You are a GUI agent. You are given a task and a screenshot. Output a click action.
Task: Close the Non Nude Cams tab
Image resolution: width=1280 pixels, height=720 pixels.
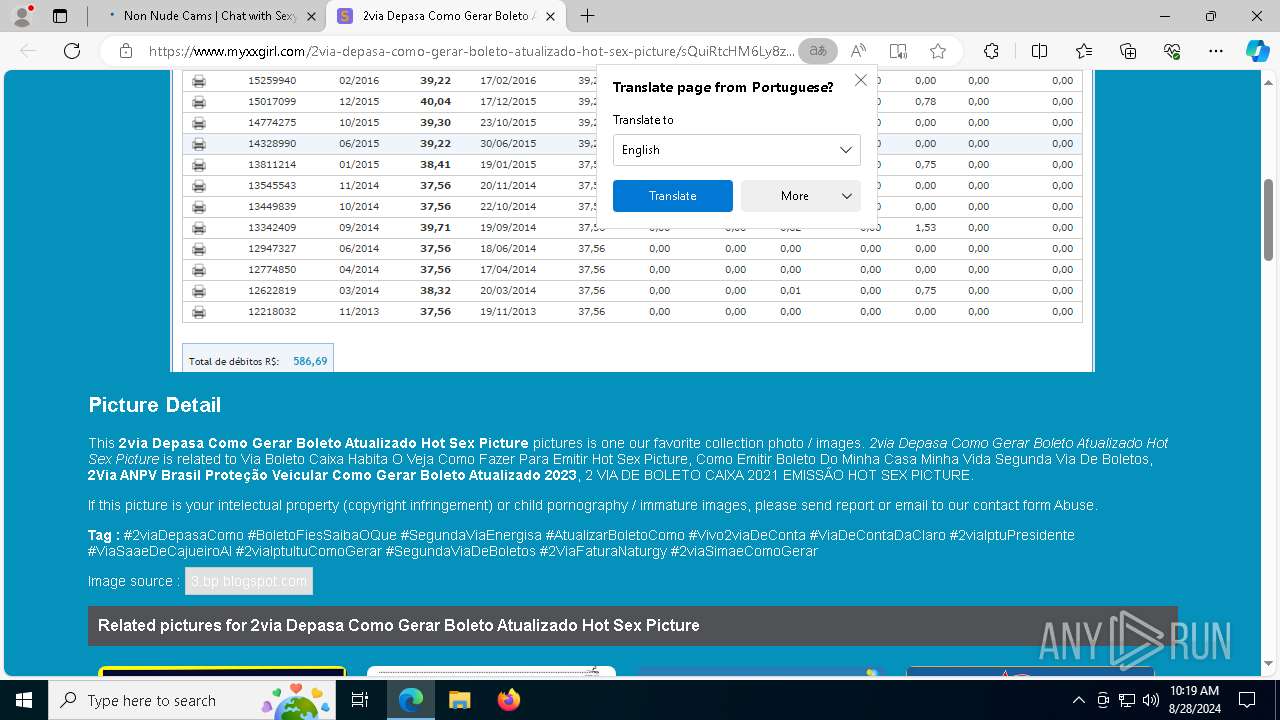click(311, 16)
